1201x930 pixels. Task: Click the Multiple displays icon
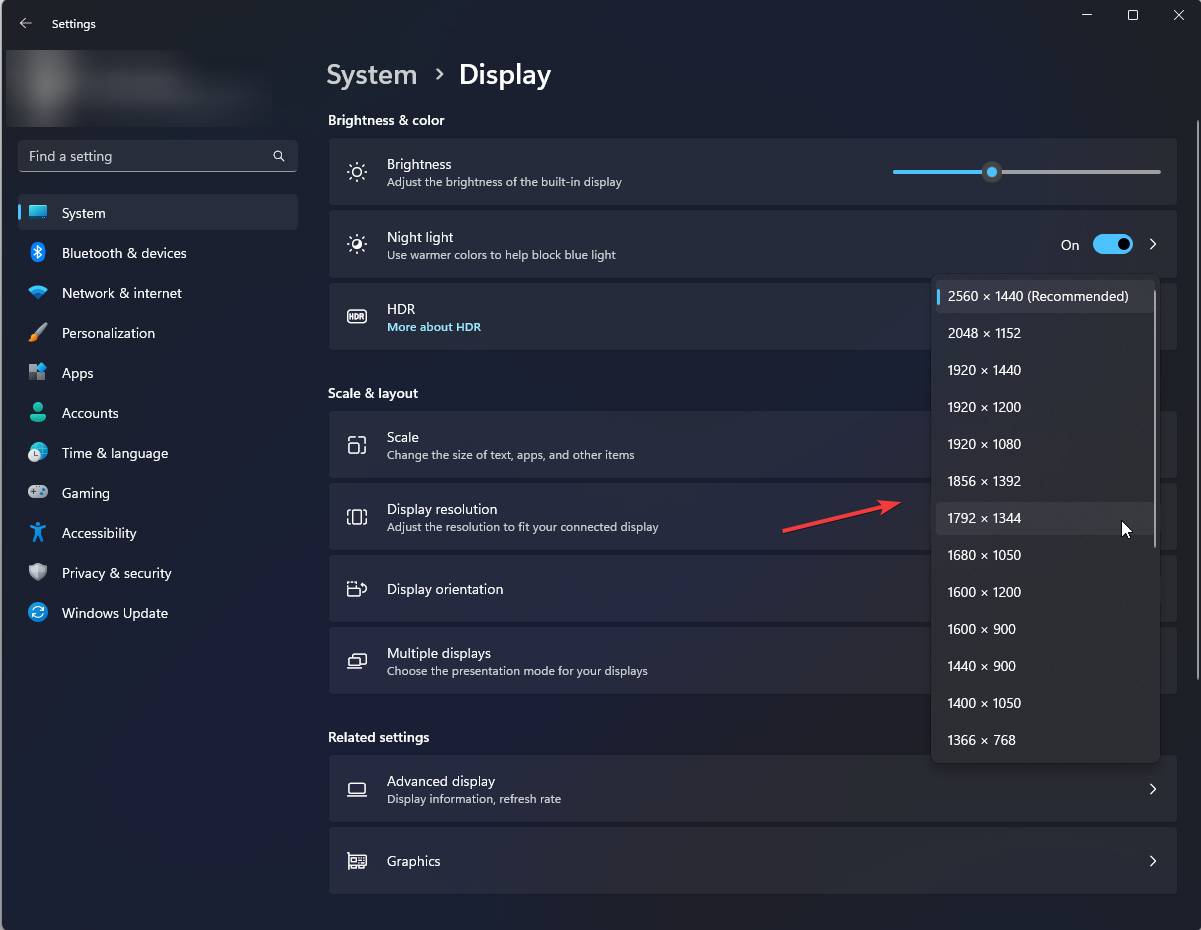(x=357, y=661)
